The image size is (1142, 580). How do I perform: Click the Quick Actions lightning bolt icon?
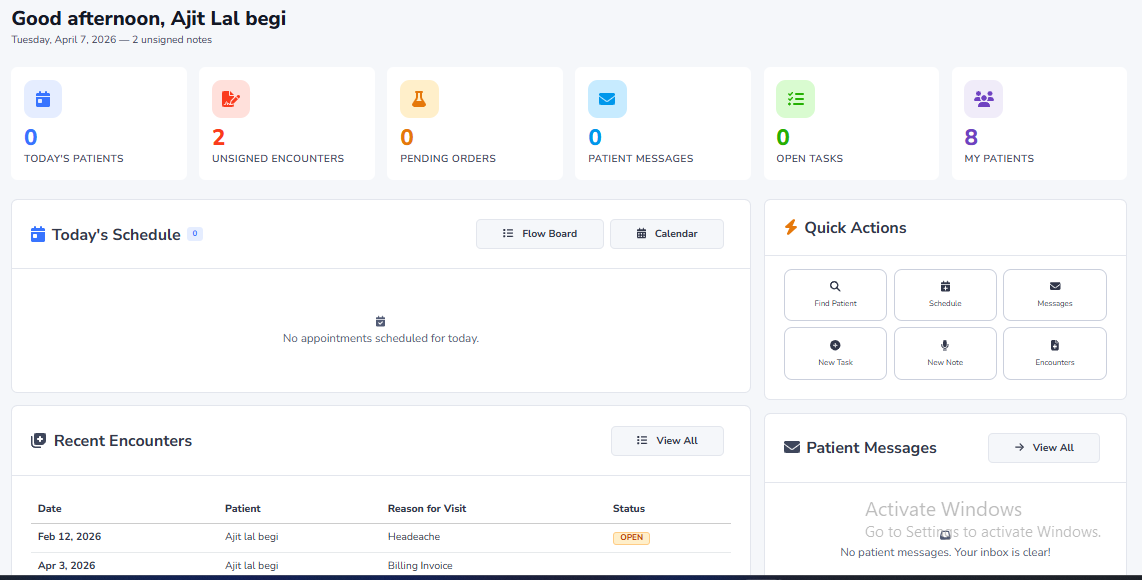[x=790, y=228]
